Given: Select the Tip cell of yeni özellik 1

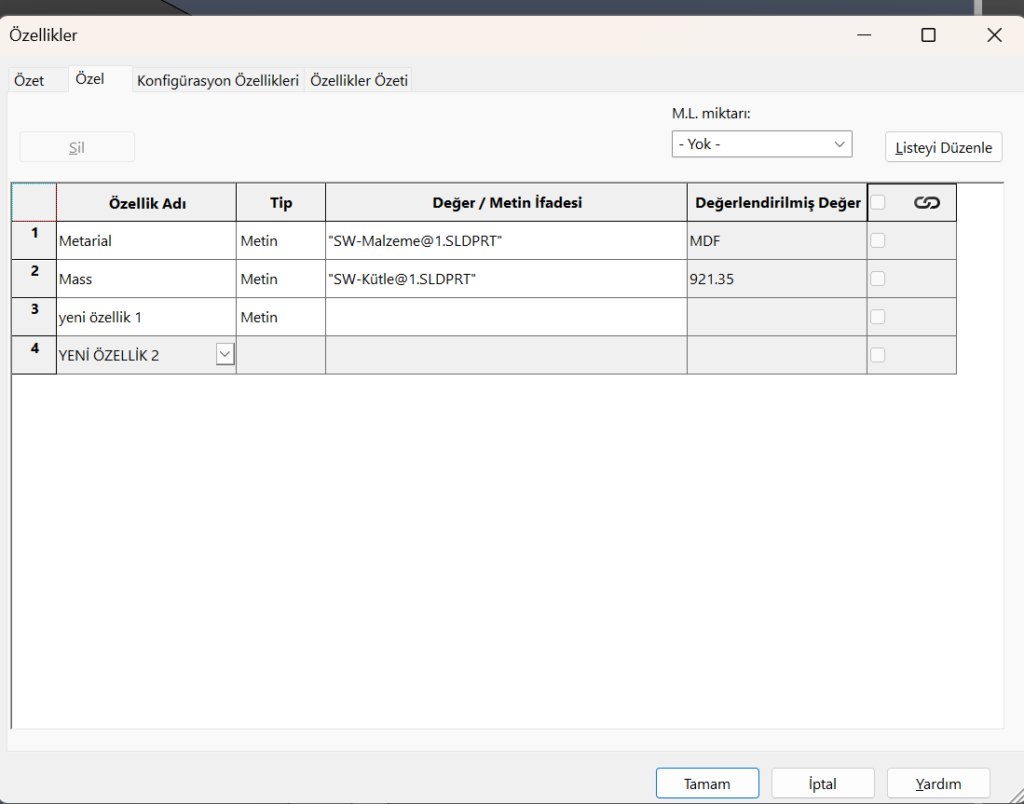Looking at the screenshot, I should coord(280,317).
